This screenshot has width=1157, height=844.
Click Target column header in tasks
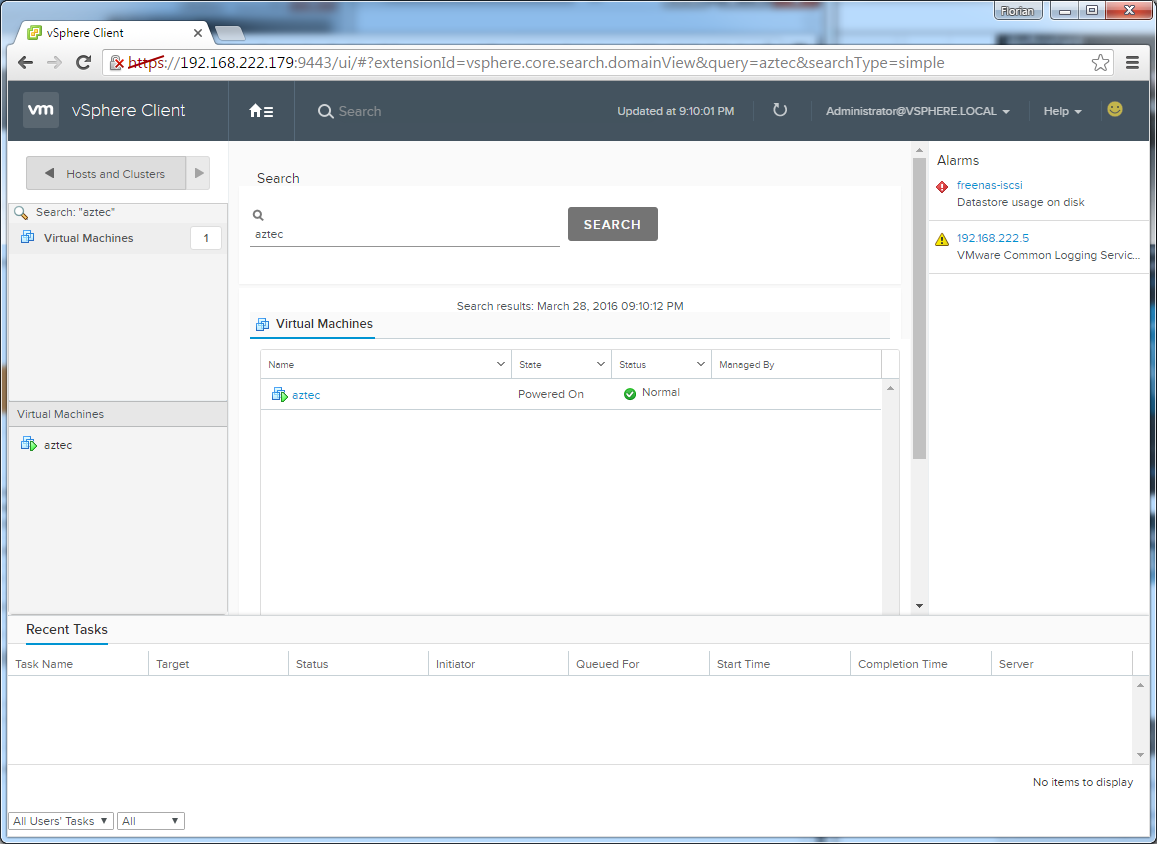coord(218,664)
